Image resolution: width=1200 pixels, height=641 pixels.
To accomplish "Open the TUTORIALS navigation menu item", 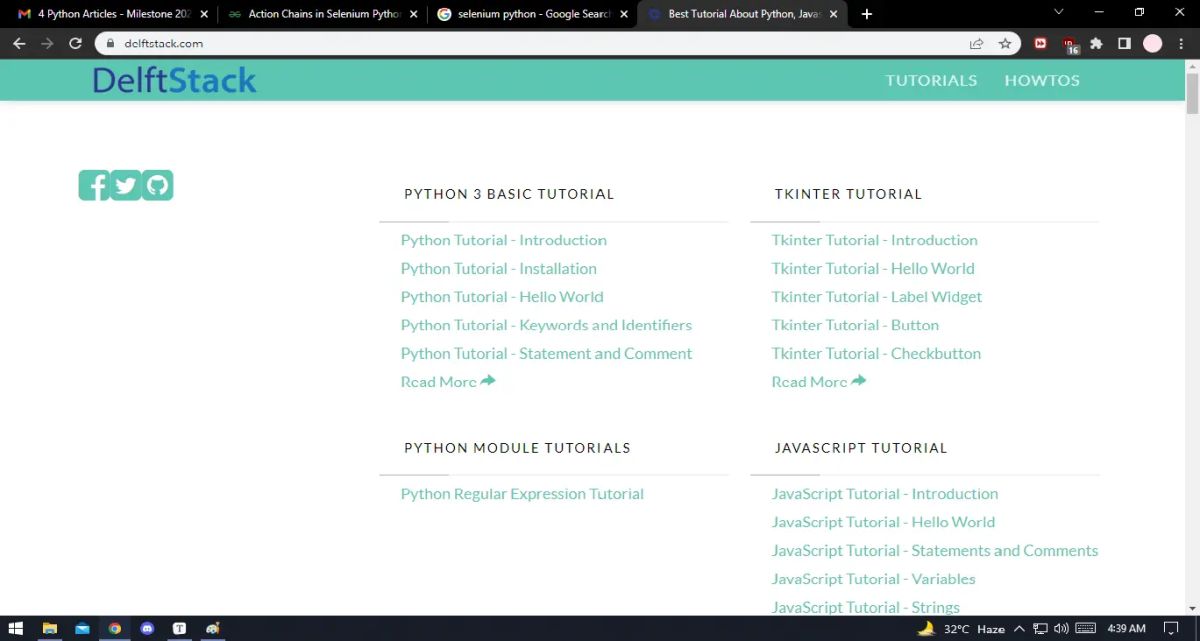I will coord(931,80).
